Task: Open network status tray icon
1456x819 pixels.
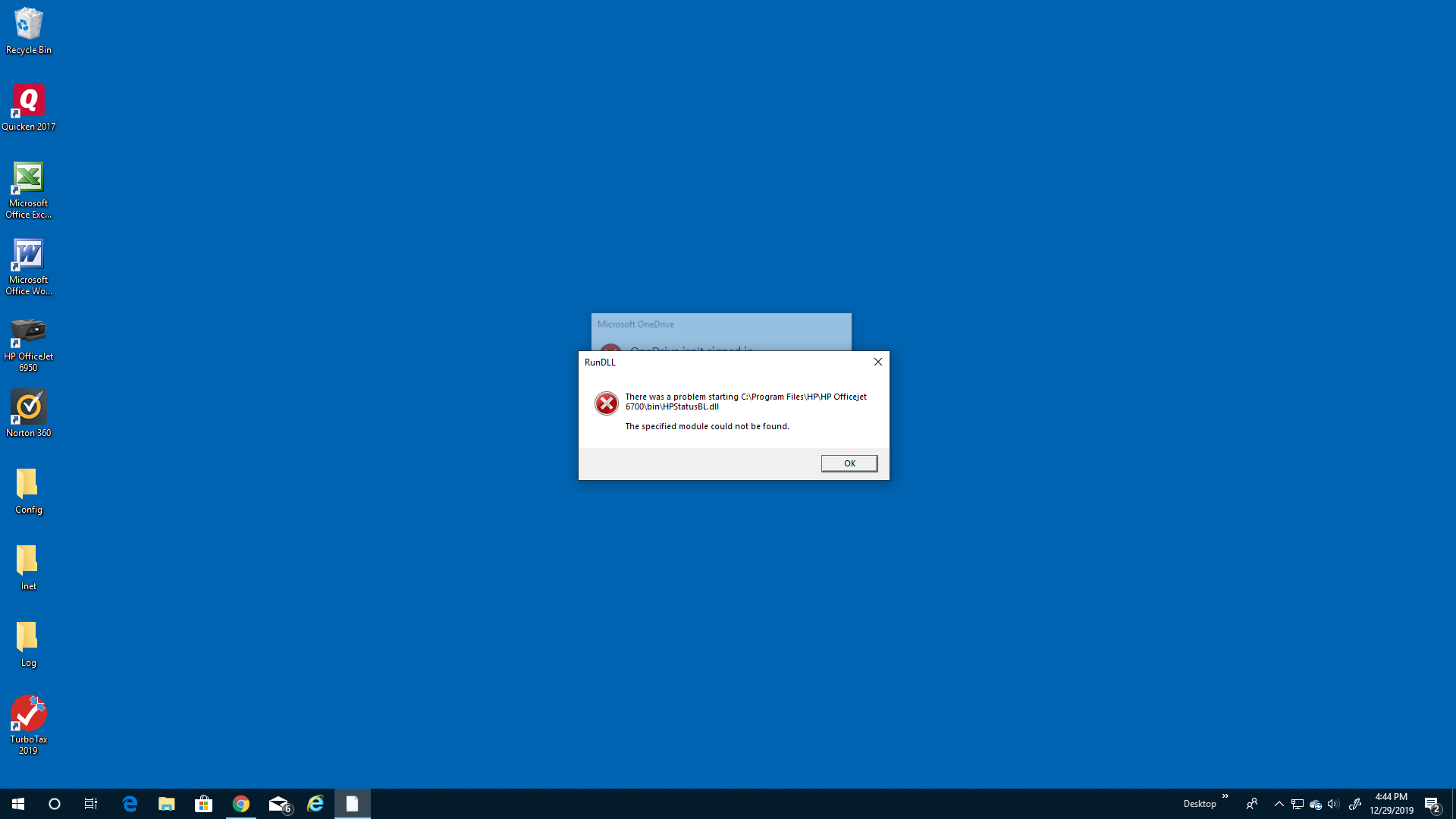Action: [x=1298, y=804]
